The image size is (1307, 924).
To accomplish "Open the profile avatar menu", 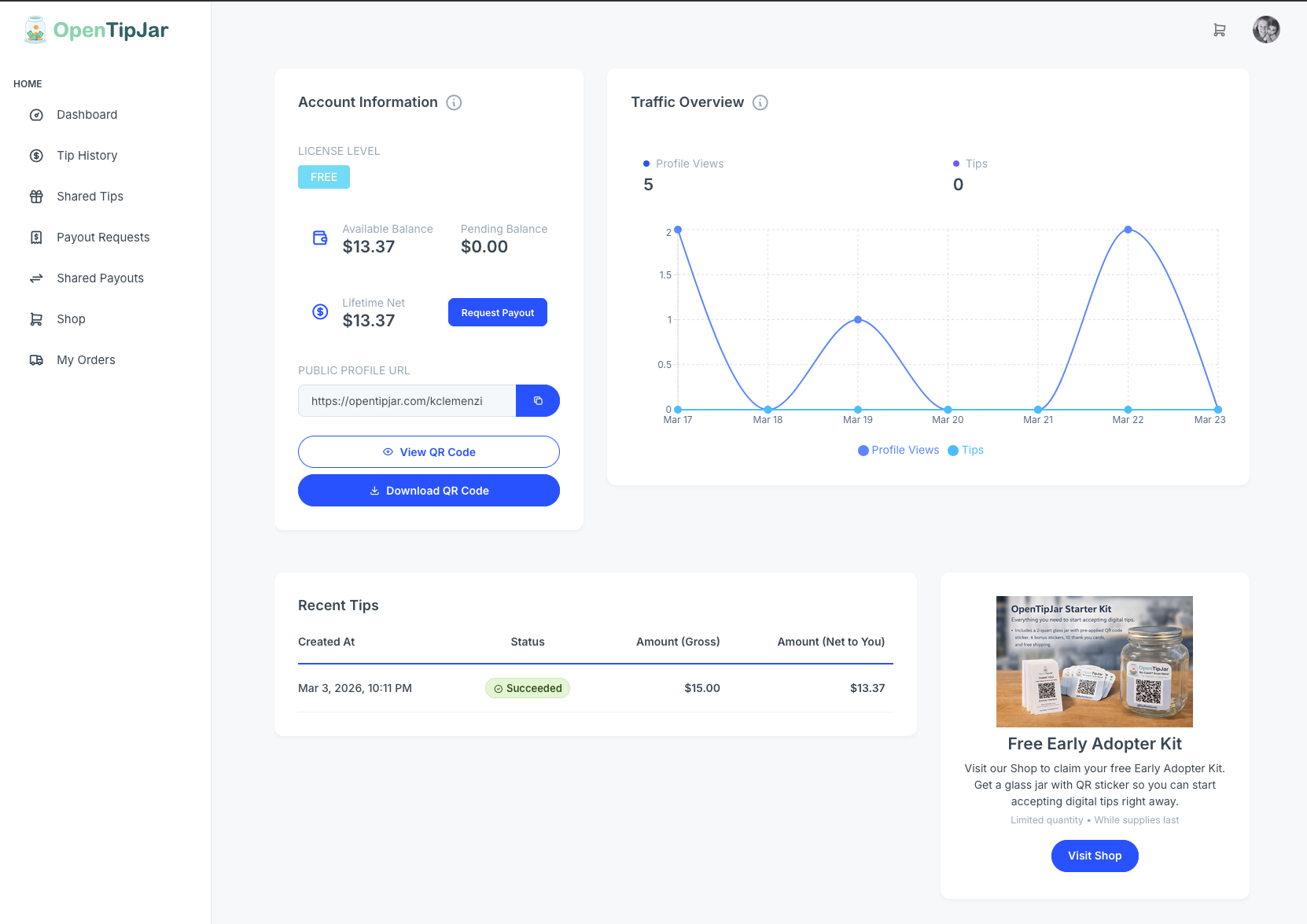I will [x=1266, y=29].
